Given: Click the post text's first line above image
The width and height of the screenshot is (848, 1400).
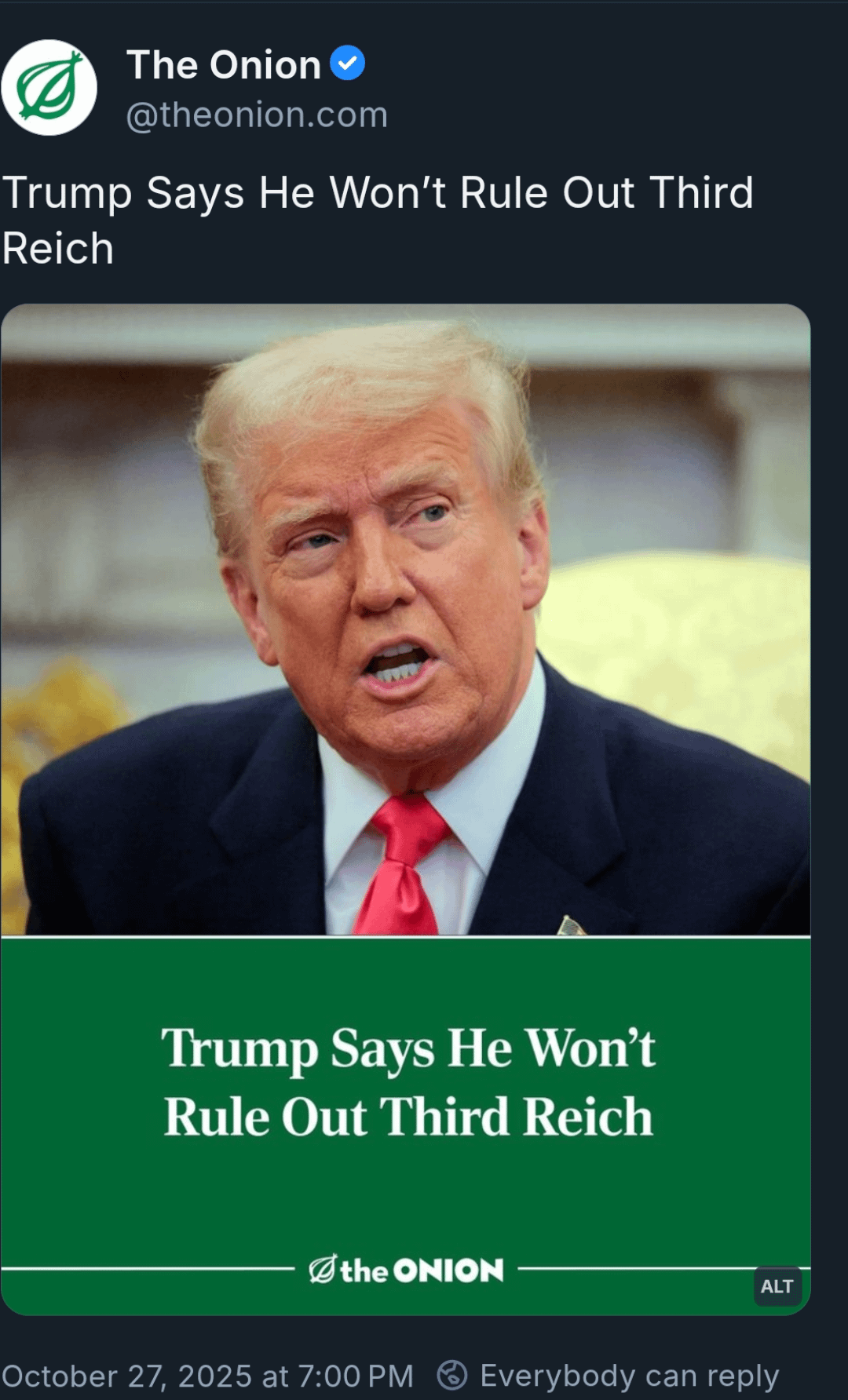Looking at the screenshot, I should point(378,193).
